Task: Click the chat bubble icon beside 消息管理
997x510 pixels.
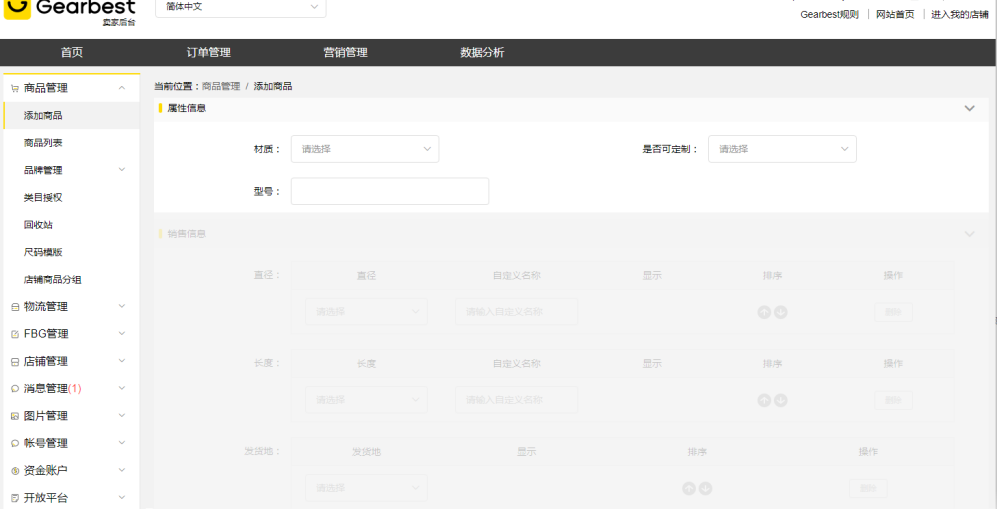Action: [x=15, y=389]
